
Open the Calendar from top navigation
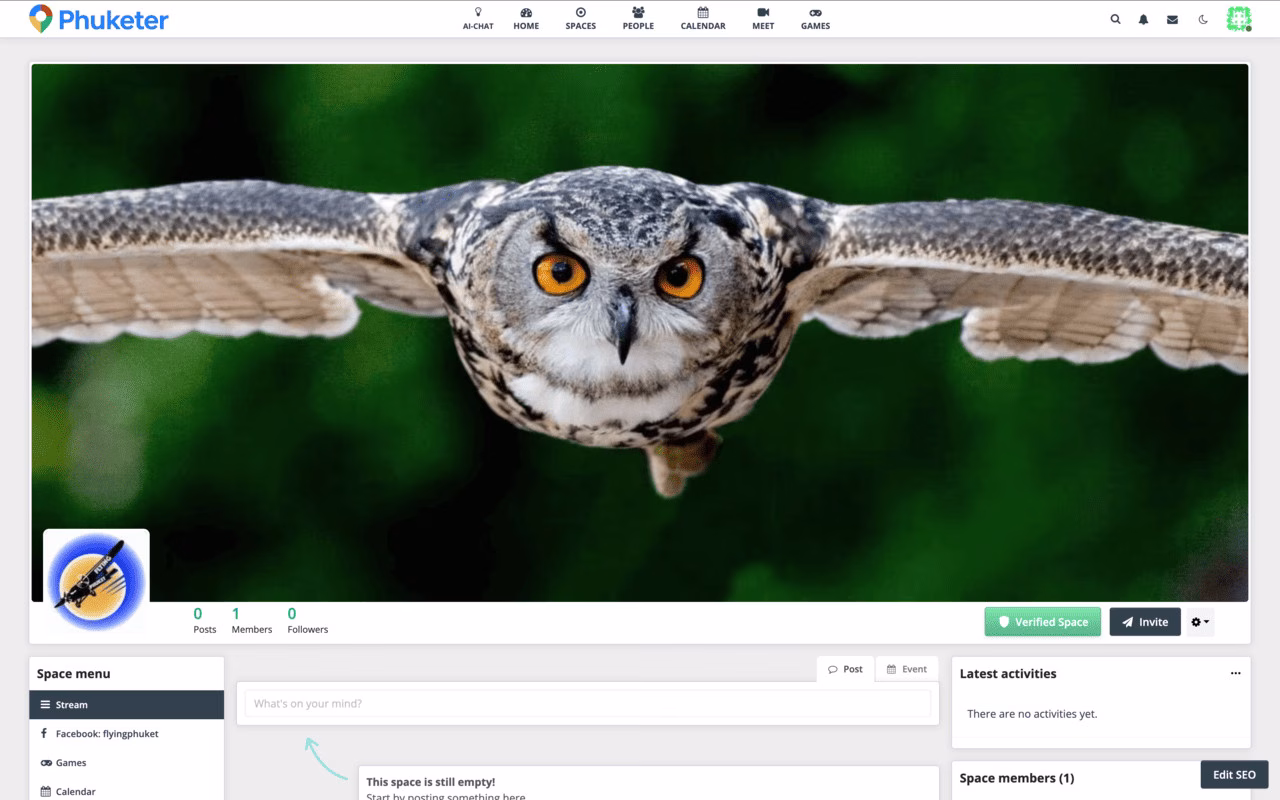click(x=703, y=19)
